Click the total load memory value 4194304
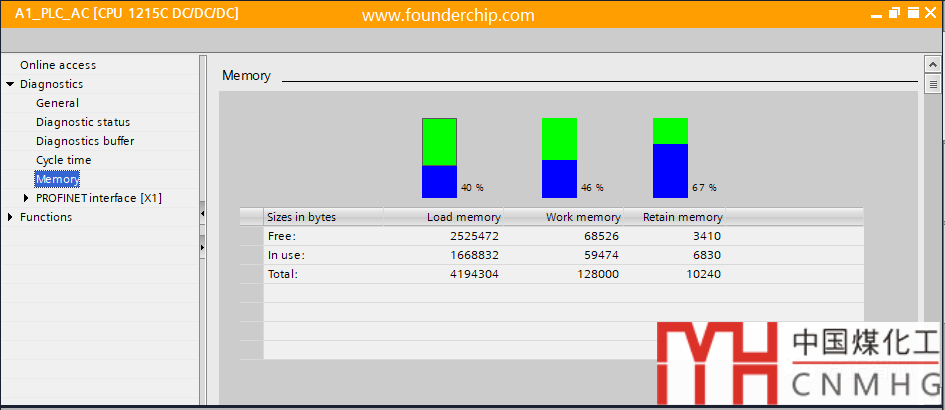This screenshot has width=945, height=410. click(474, 274)
